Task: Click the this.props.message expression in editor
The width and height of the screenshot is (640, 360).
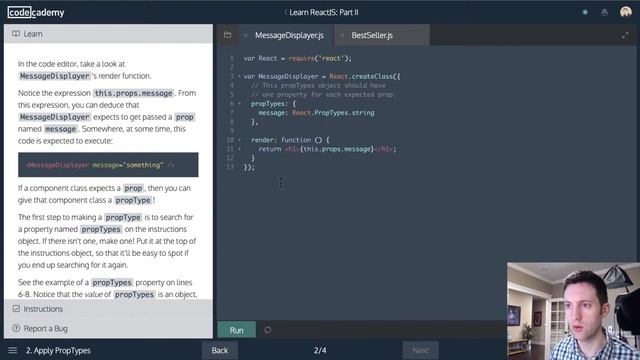Action: tap(337, 149)
